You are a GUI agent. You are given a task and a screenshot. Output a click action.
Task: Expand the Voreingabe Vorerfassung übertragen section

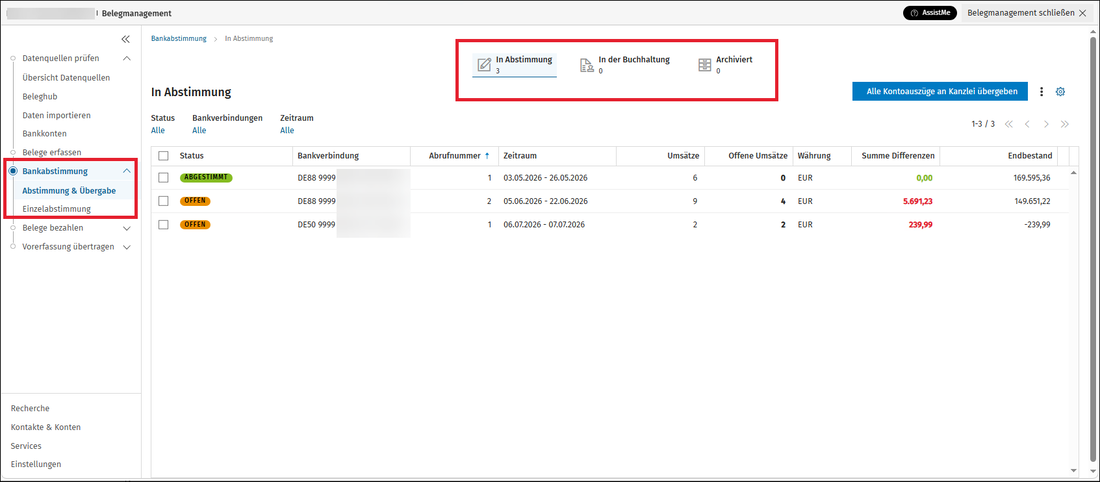click(126, 247)
